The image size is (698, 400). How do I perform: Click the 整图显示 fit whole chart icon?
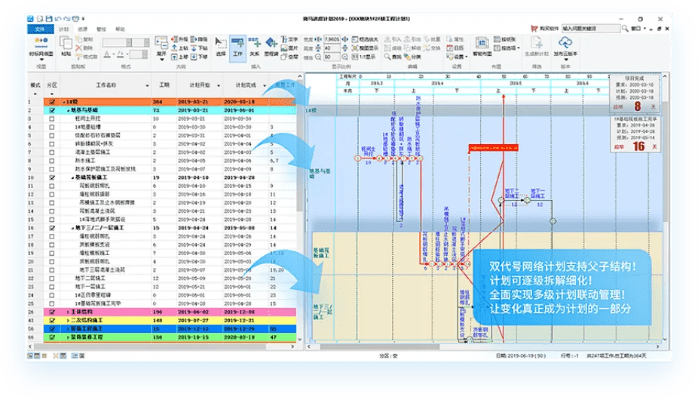coord(355,48)
